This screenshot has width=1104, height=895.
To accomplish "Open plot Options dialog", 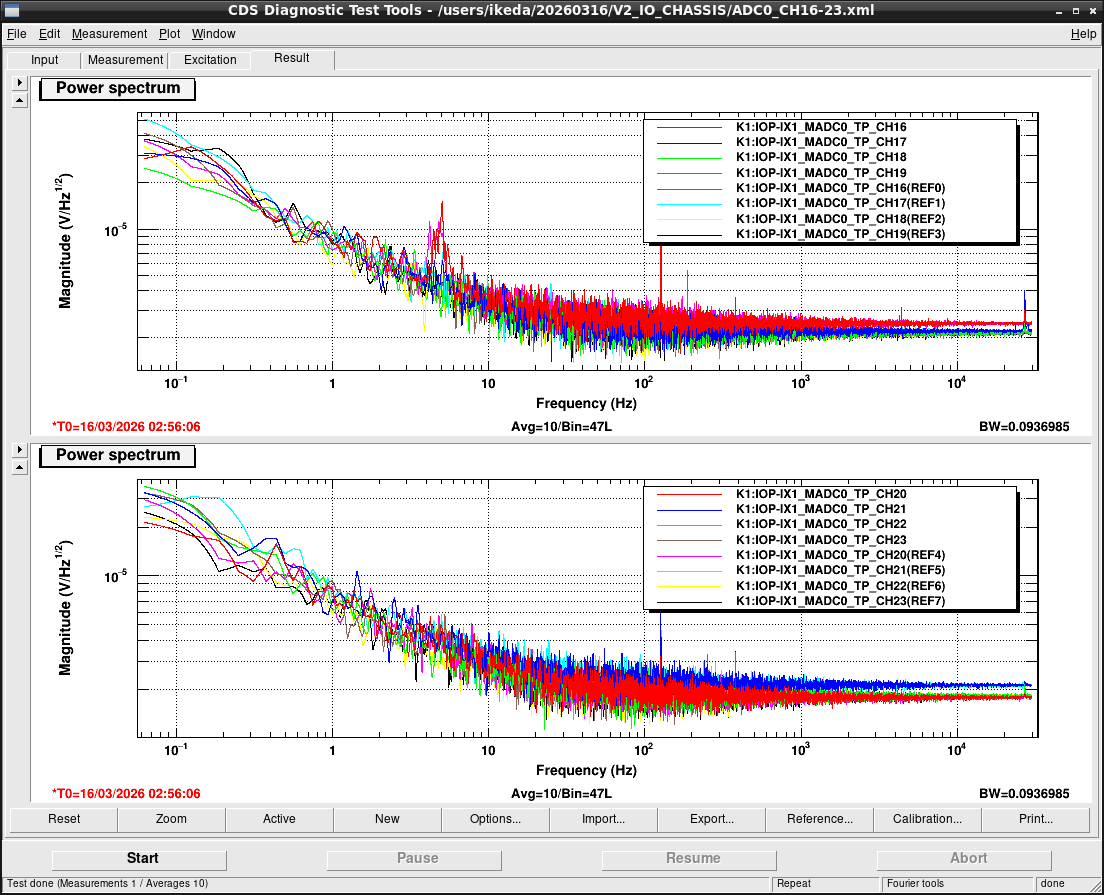I will tap(496, 819).
